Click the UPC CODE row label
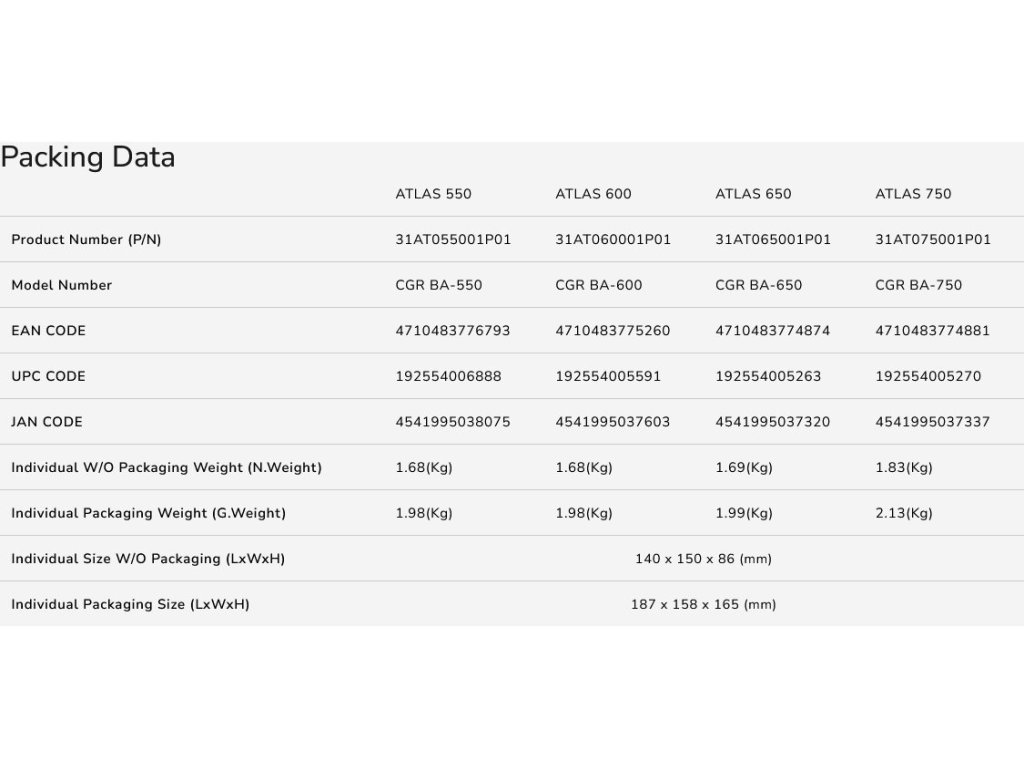Screen dimensions: 1024x768 tap(48, 377)
